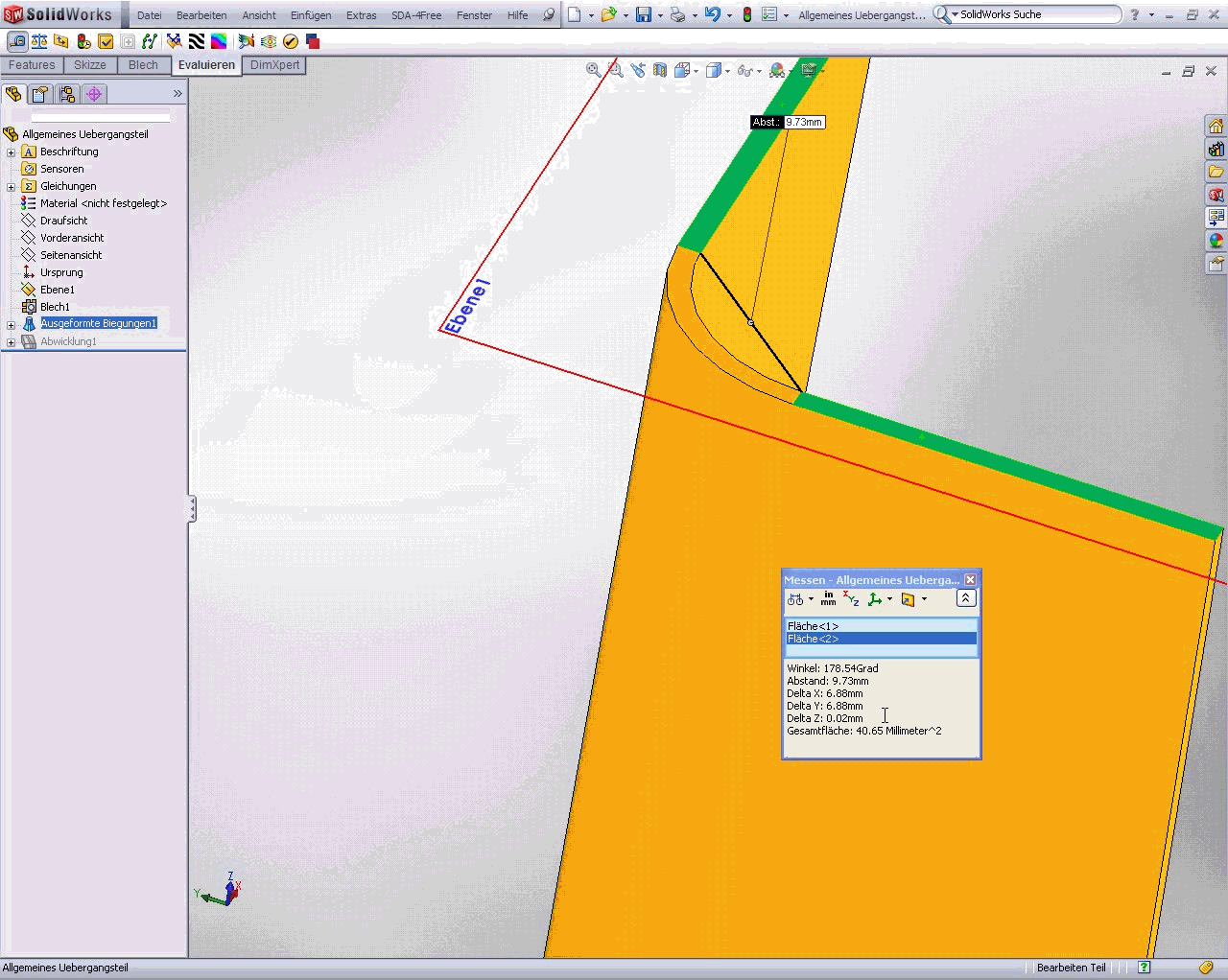Toggle the section view icon in view toolbar
Image resolution: width=1228 pixels, height=980 pixels.
(x=660, y=70)
